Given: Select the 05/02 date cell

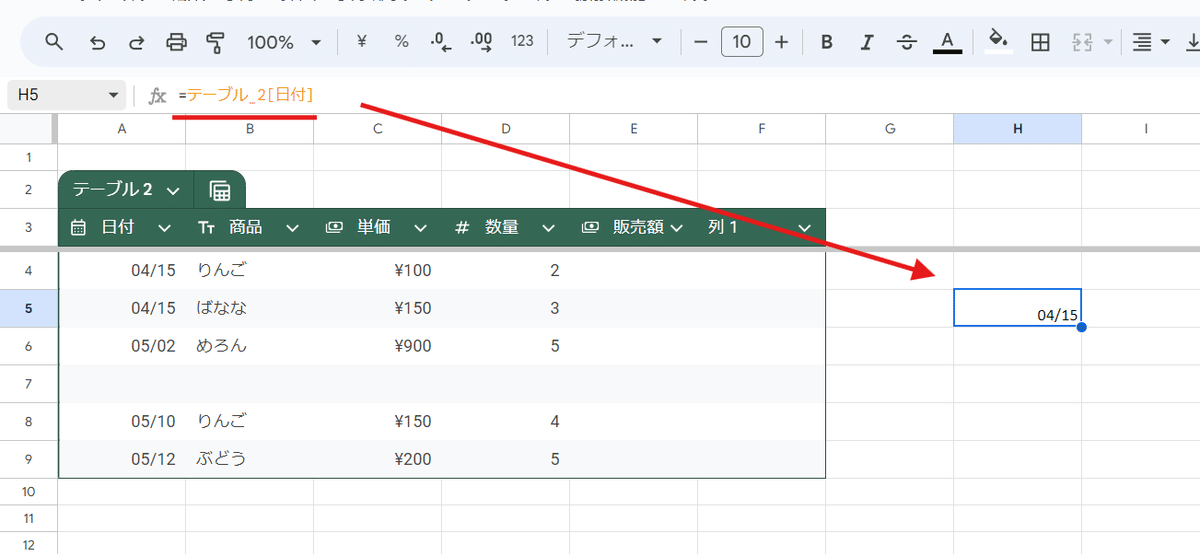Looking at the screenshot, I should 122,346.
